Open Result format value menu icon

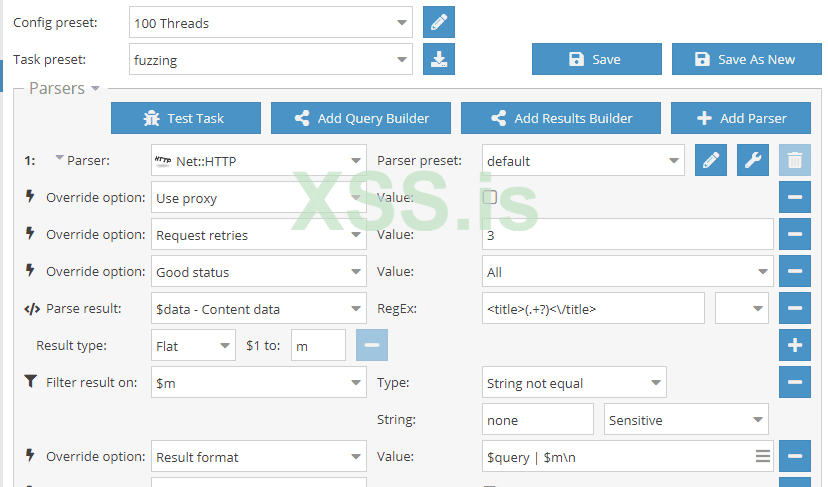(x=763, y=456)
